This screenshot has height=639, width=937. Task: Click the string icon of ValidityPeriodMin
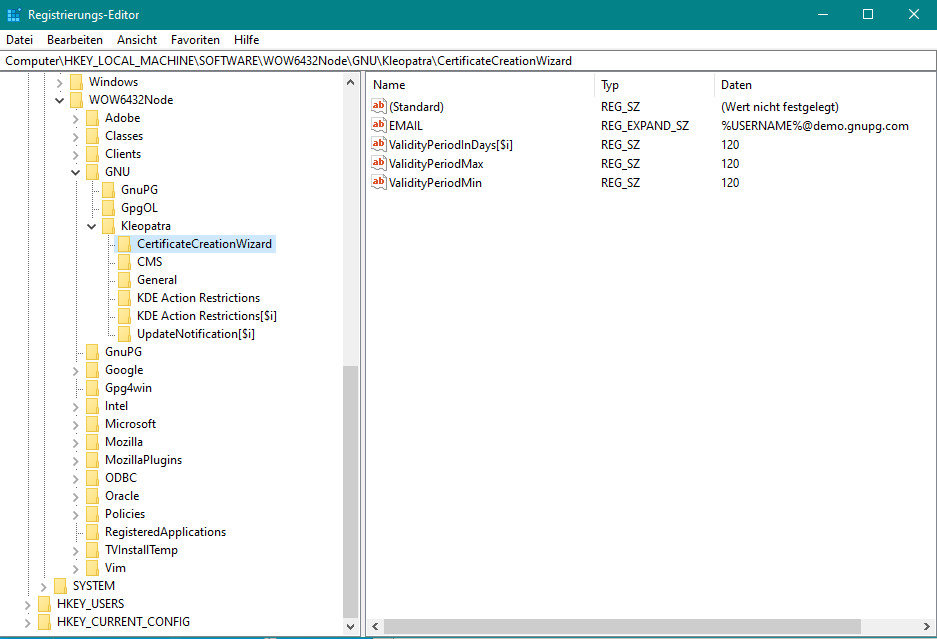click(379, 183)
